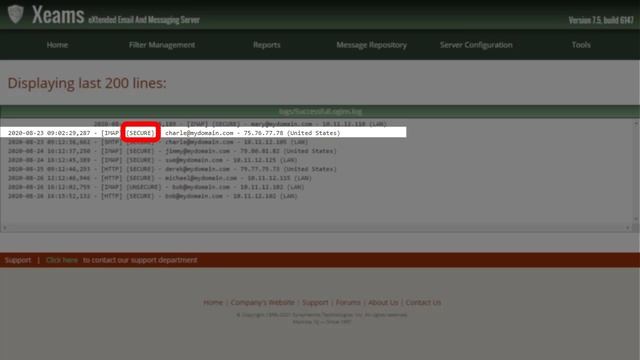Select the UNSECURE bob@mydomain.com IMAP log line
The width and height of the screenshot is (640, 360).
click(x=156, y=187)
